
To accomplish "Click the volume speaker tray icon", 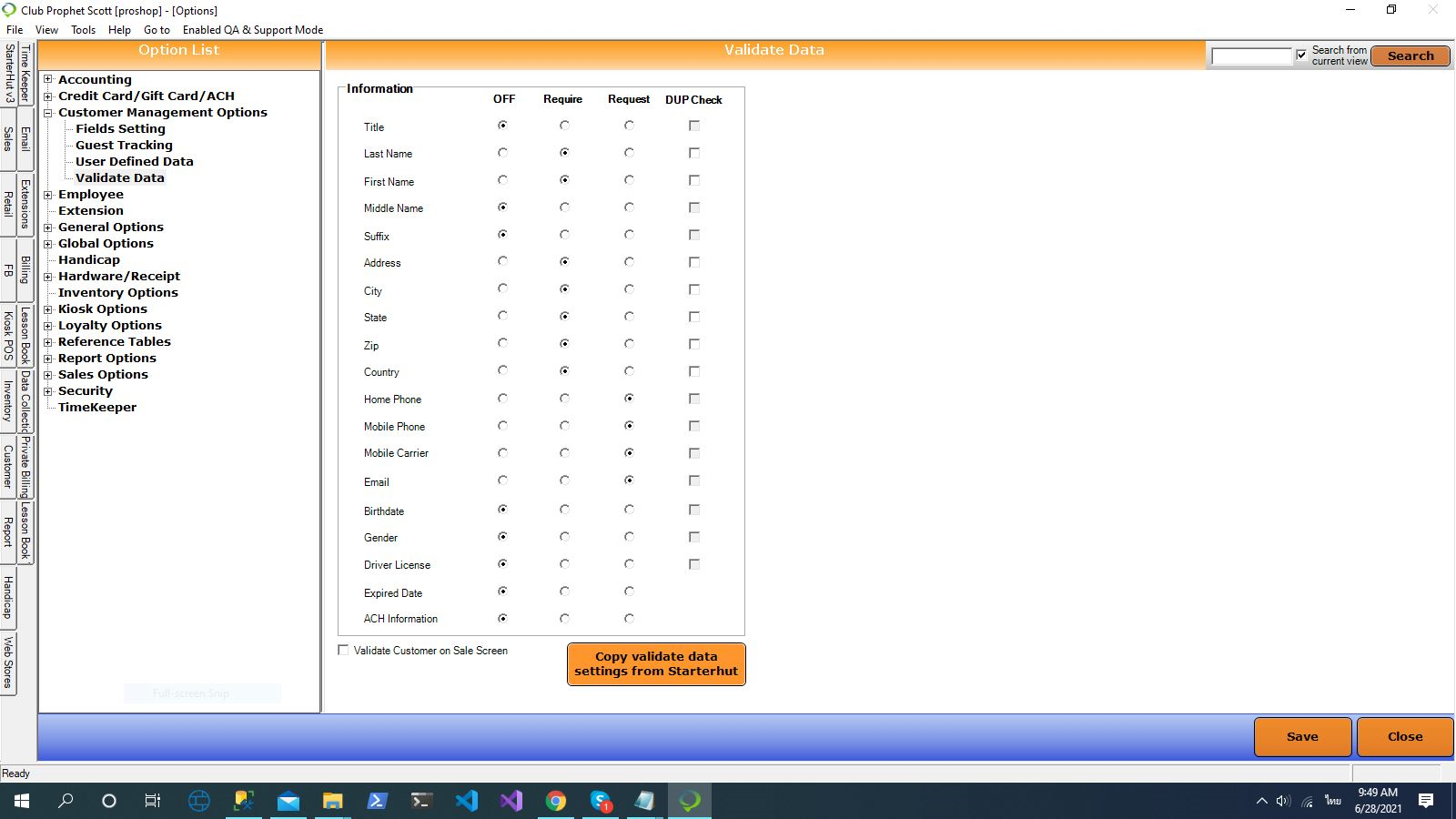I will (1283, 801).
